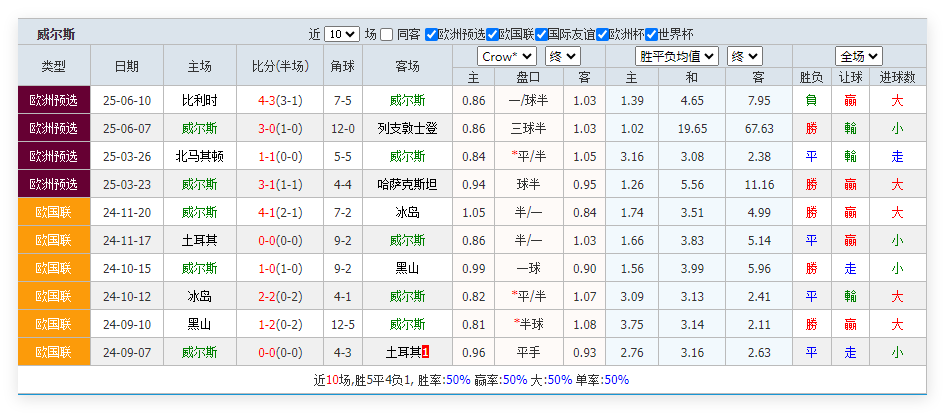Open the 终 dropdown next to Crow*
Viewport: 946px width, 413px height.
[563, 56]
